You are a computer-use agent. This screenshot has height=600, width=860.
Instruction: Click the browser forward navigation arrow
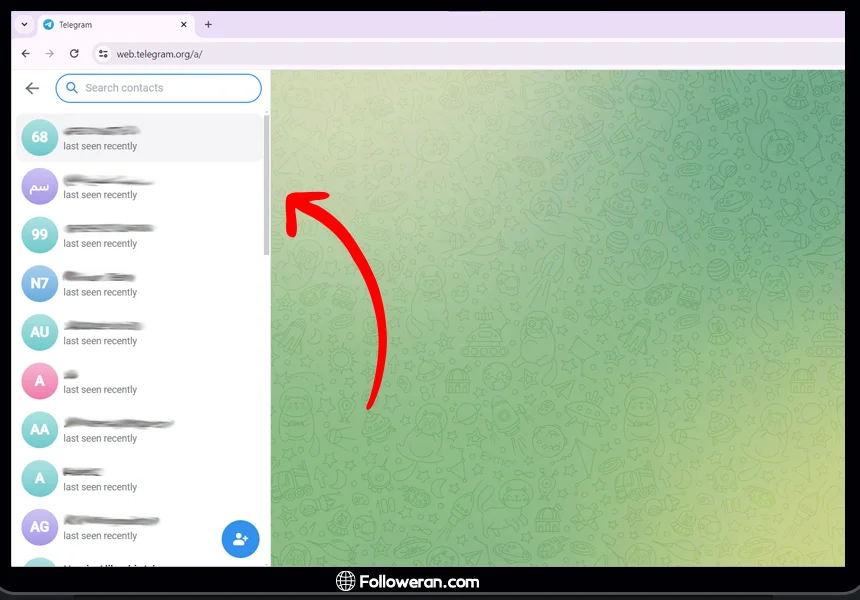click(x=50, y=54)
